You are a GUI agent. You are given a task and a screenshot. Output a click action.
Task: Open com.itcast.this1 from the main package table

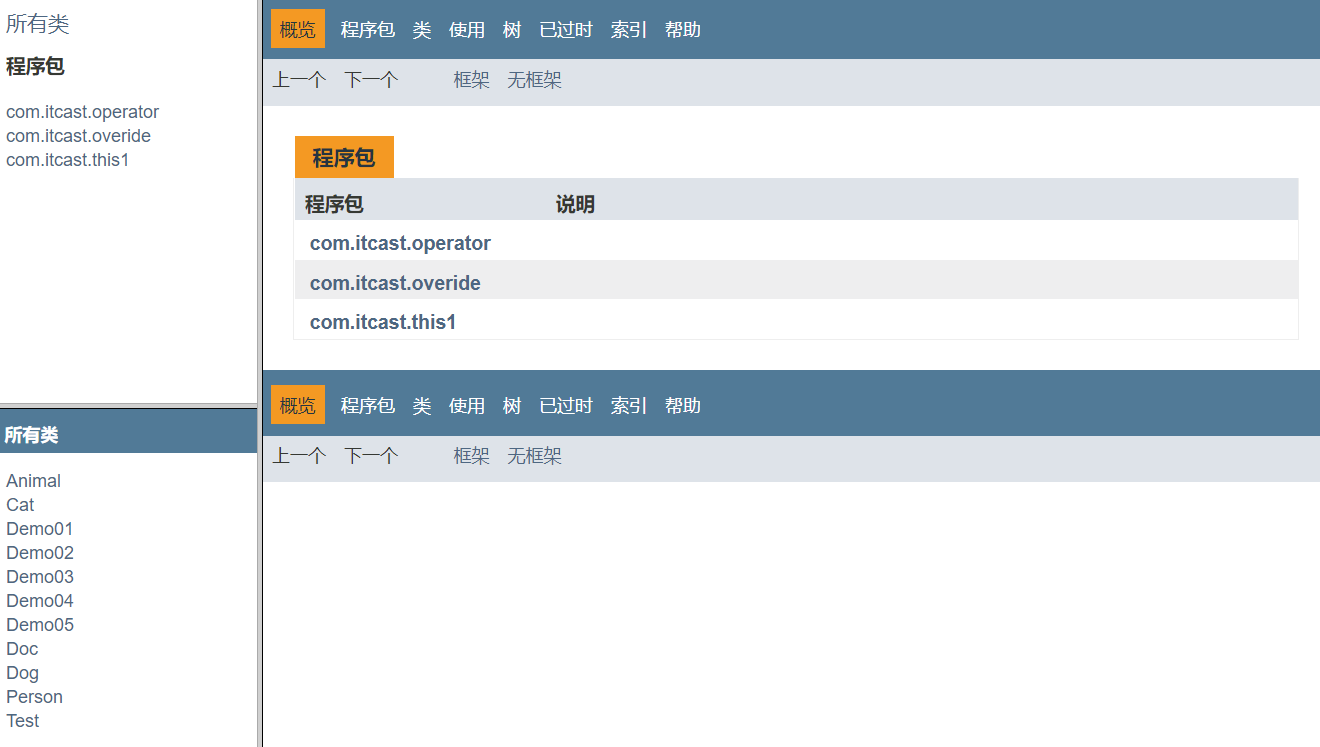click(383, 322)
